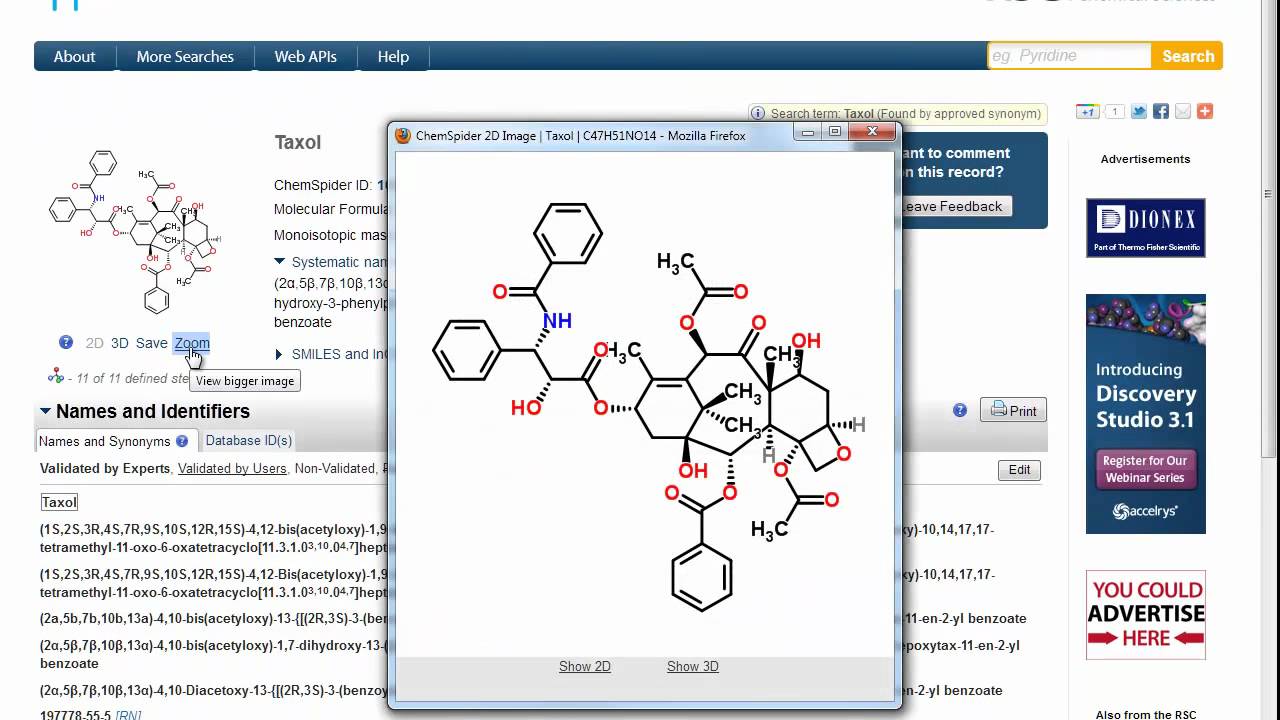The image size is (1280, 720).
Task: Click the blue help icon beside Print
Action: pos(960,410)
